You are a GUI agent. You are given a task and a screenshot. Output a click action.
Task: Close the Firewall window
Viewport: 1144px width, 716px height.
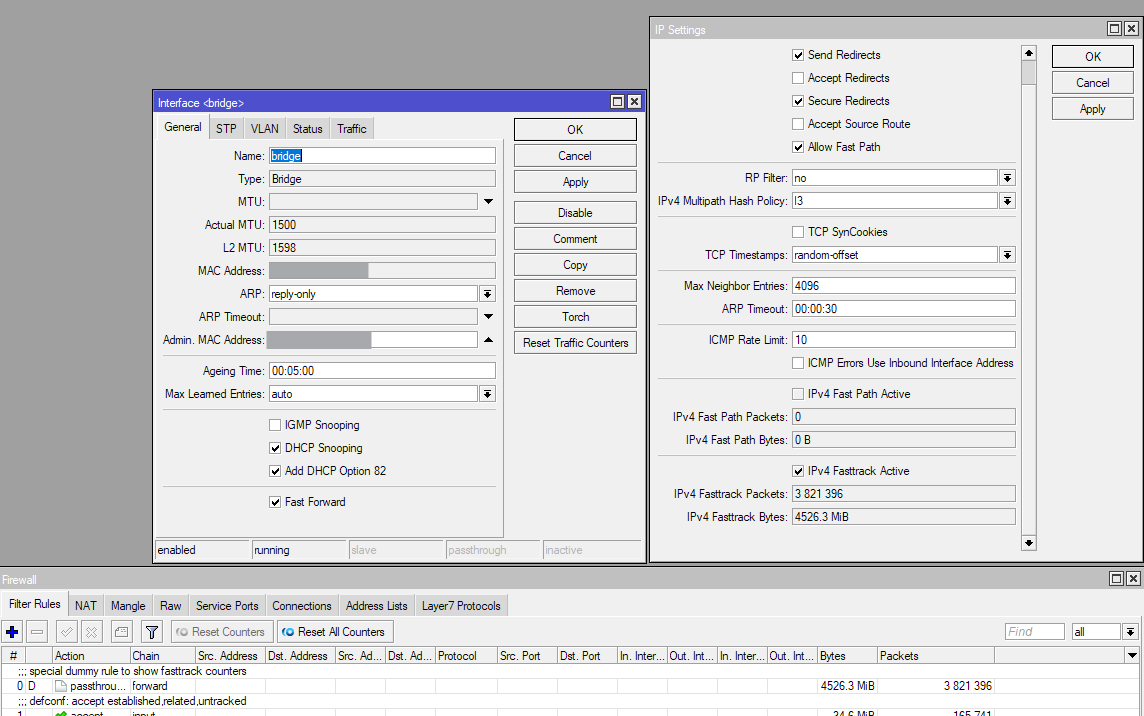[1133, 579]
